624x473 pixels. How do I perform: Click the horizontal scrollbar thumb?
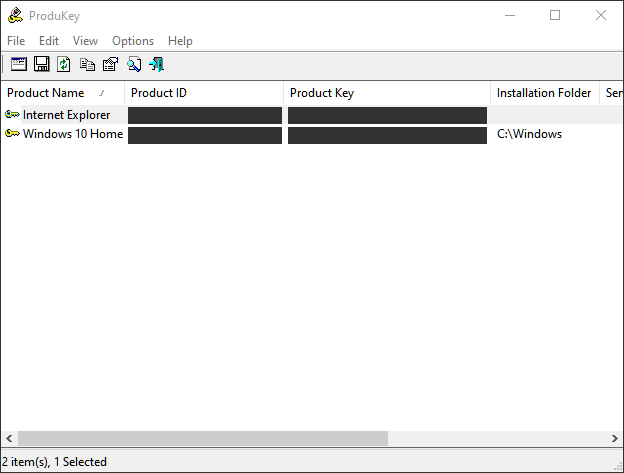(x=203, y=438)
